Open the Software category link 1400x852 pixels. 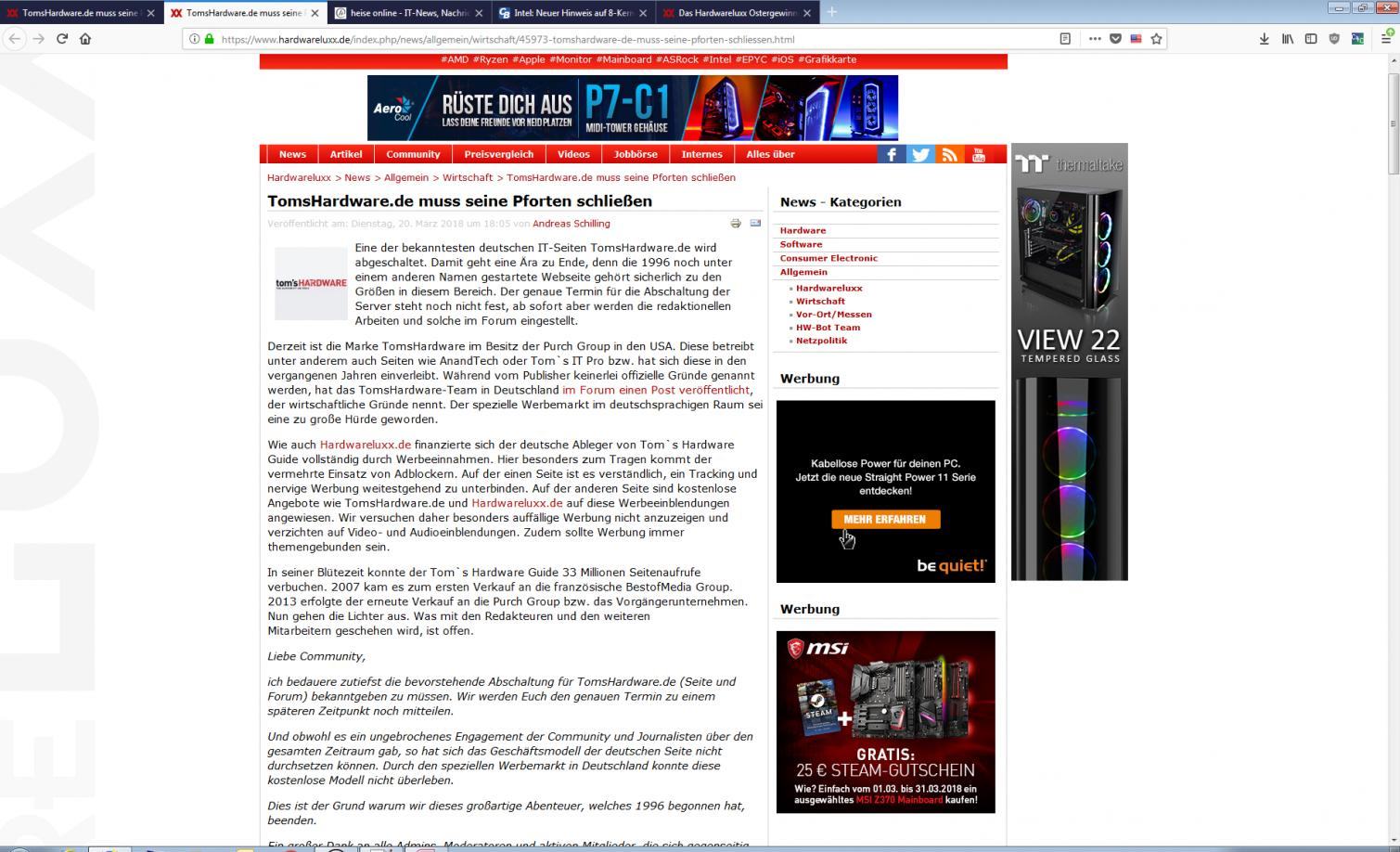(x=801, y=244)
